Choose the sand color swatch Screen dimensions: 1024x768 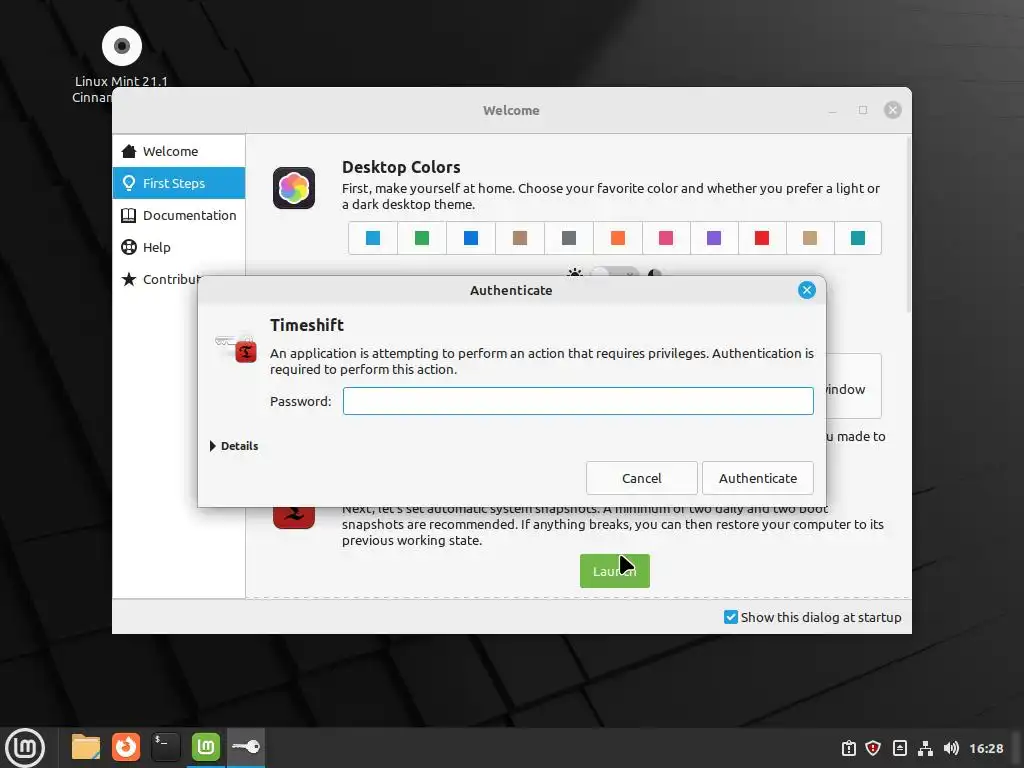[810, 238]
